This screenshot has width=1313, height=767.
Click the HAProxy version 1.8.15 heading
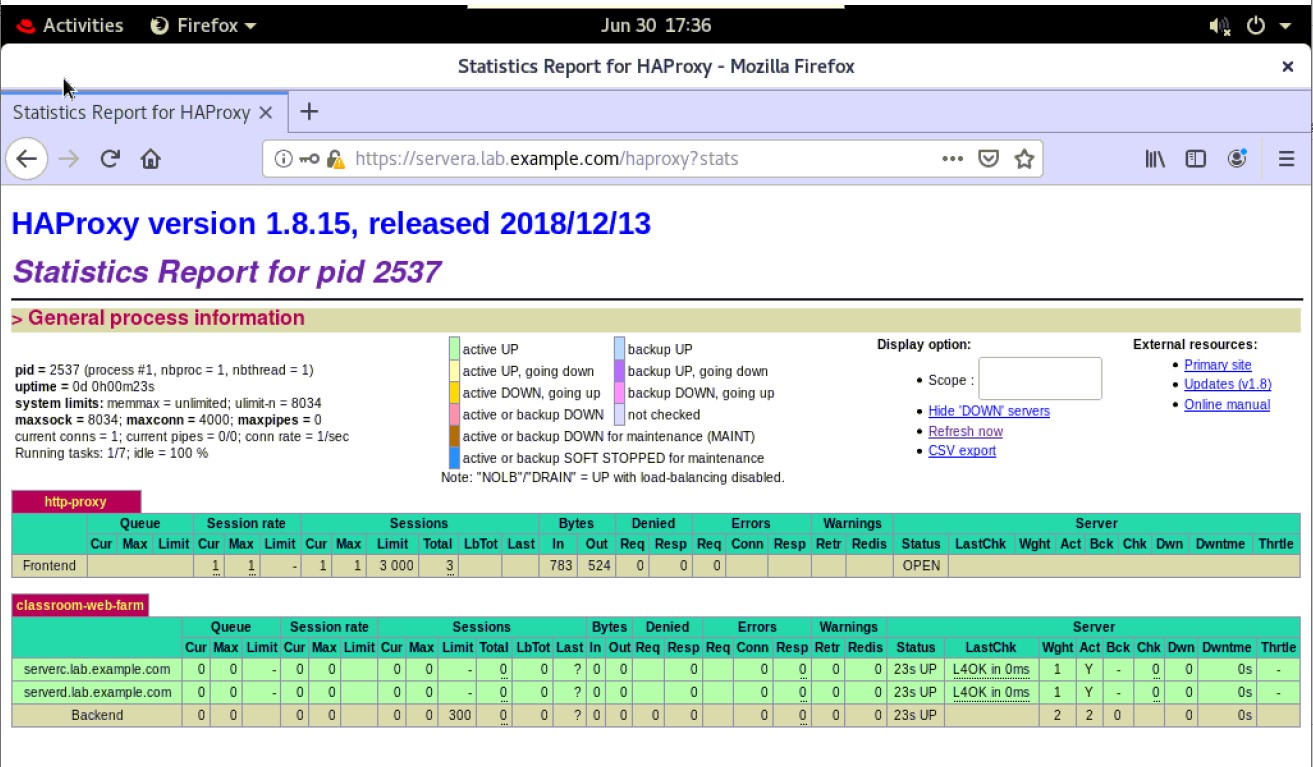point(331,223)
